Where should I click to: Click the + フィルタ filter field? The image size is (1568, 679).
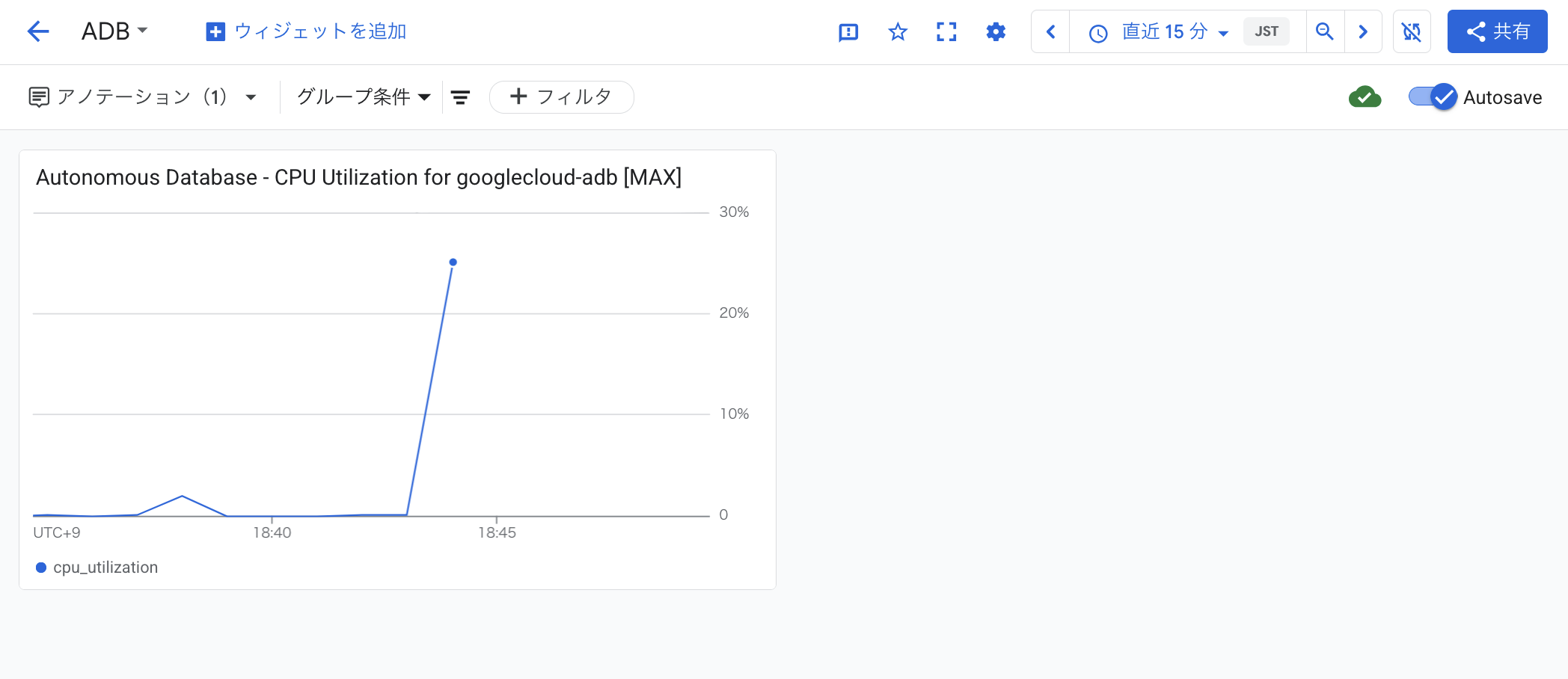click(x=561, y=97)
